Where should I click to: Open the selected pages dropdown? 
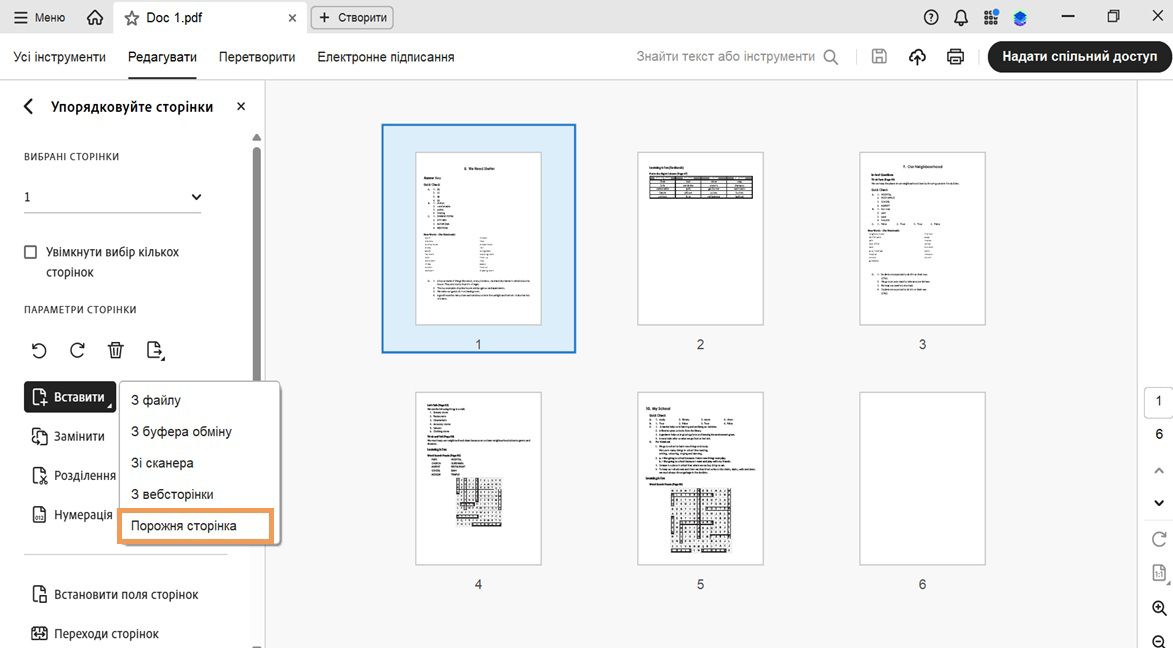point(112,197)
